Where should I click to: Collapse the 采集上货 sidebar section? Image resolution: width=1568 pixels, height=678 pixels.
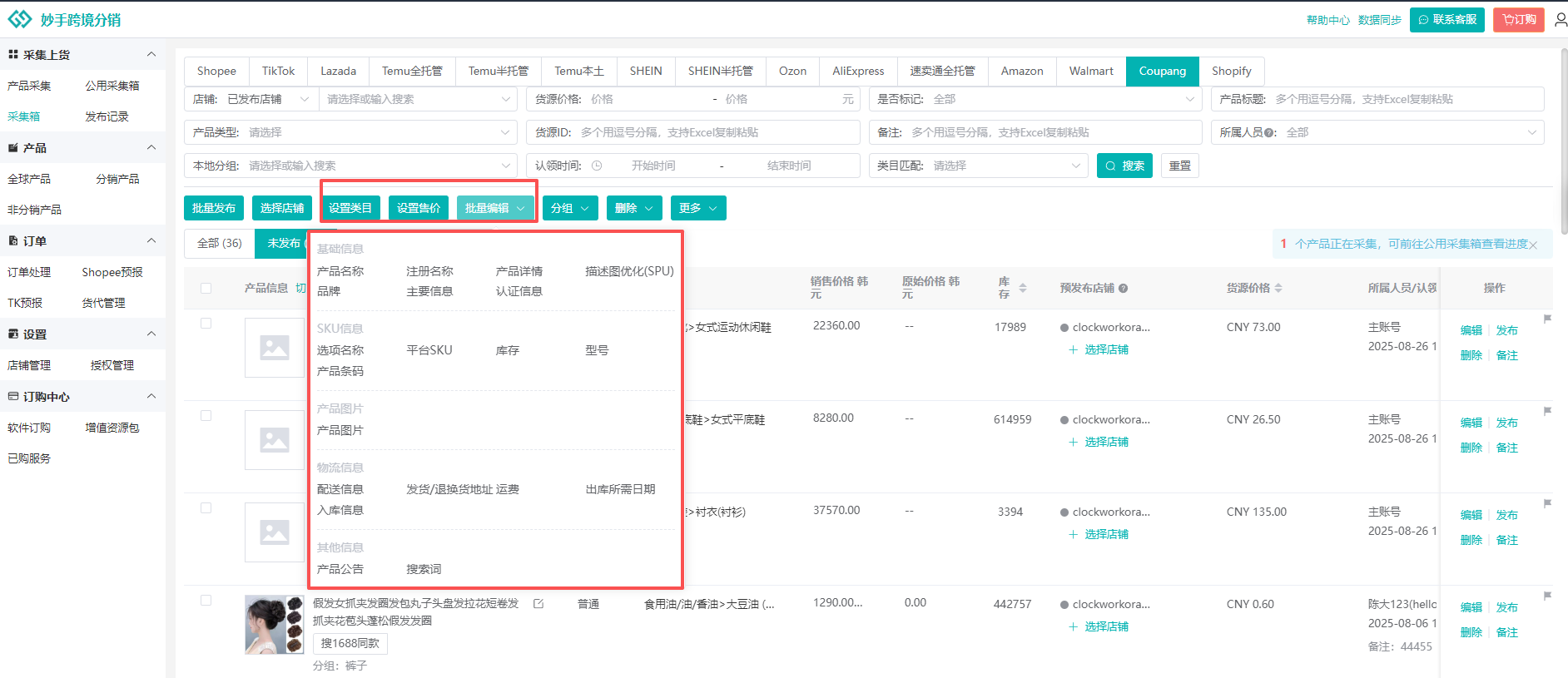(x=151, y=54)
